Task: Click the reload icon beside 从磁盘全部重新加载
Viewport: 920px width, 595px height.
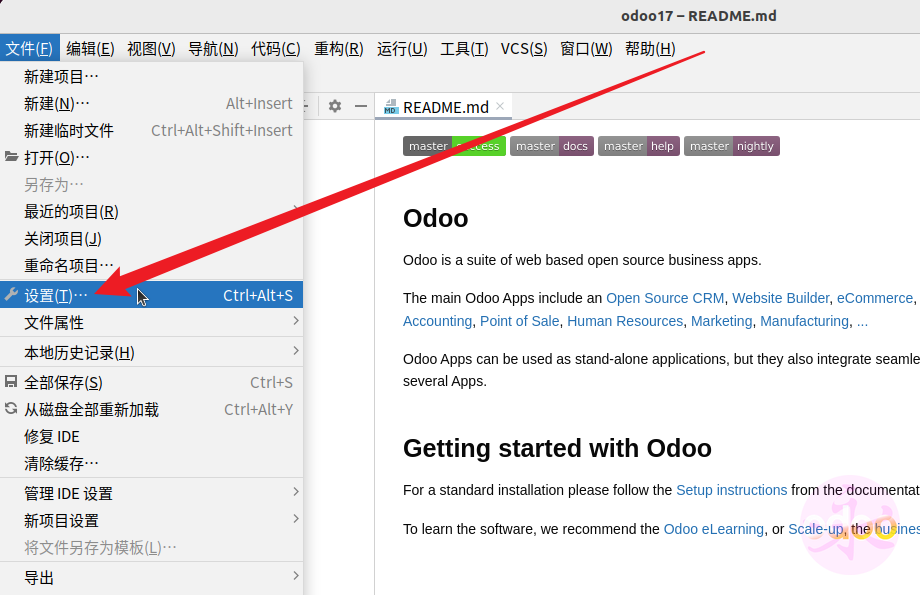Action: [x=11, y=408]
